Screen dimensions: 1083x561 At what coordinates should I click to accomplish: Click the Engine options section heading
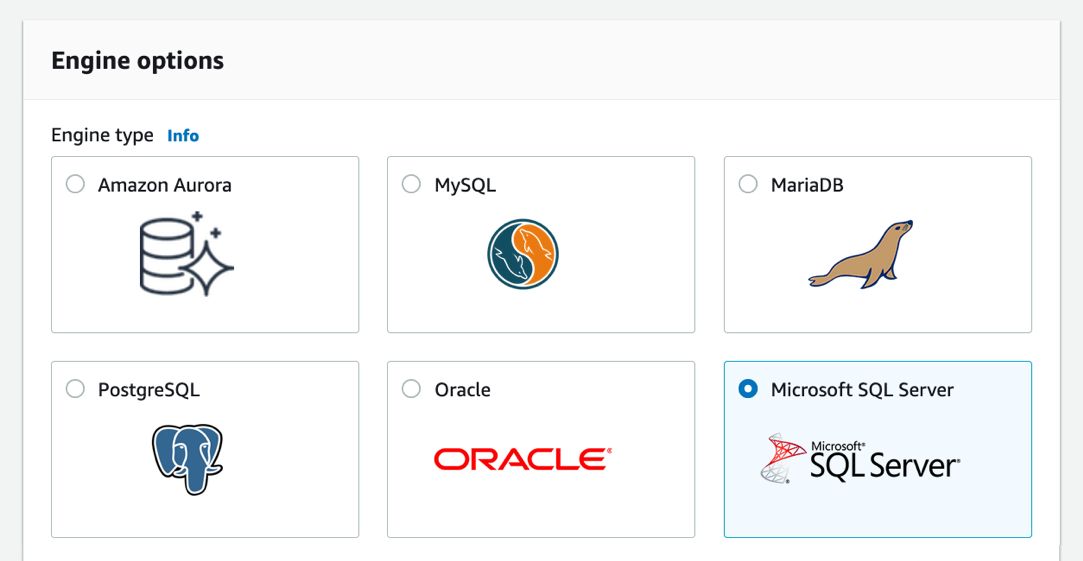(138, 61)
